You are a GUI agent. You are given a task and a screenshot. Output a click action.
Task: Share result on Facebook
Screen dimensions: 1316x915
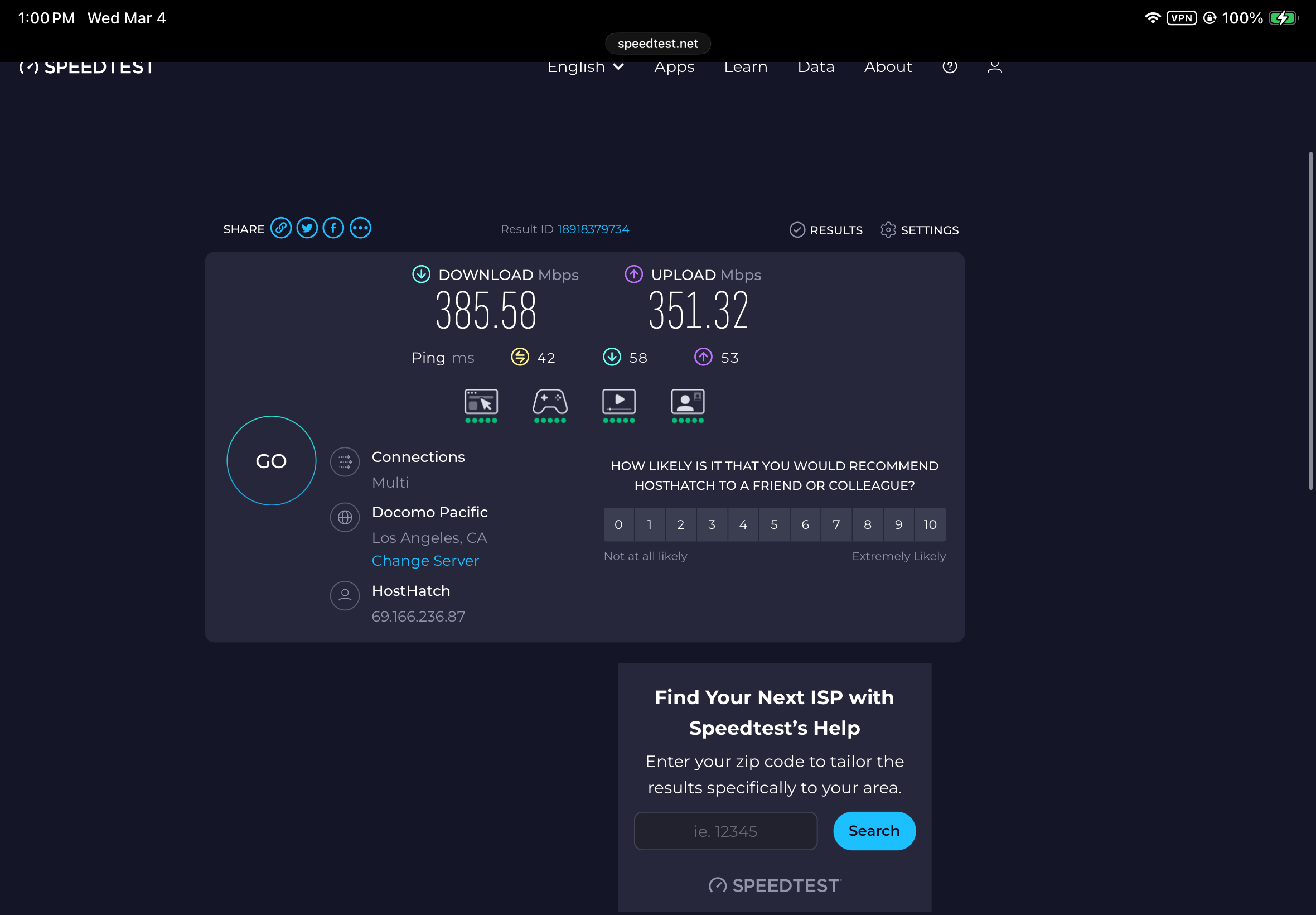(x=333, y=228)
